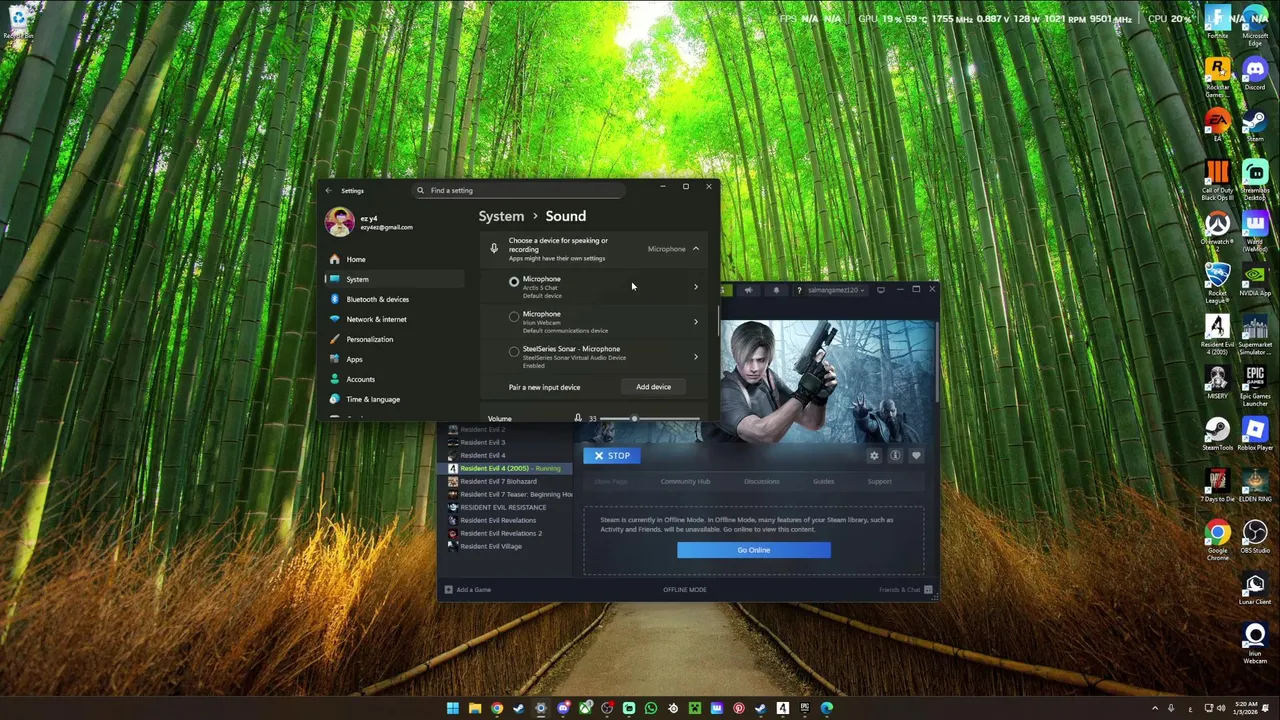Show hidden system tray icons
The image size is (1280, 720).
(1155, 709)
